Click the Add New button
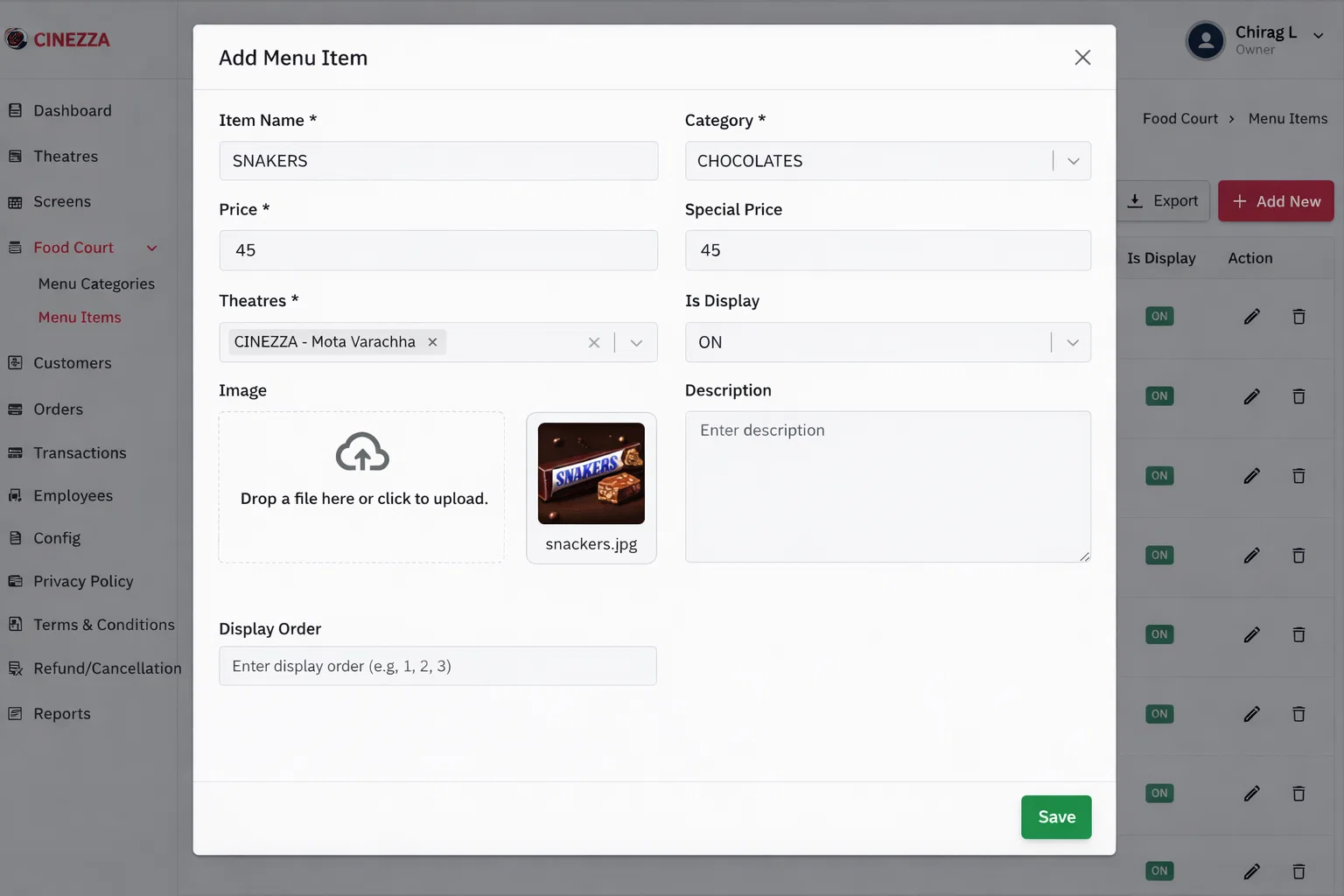The image size is (1344, 896). click(1276, 201)
